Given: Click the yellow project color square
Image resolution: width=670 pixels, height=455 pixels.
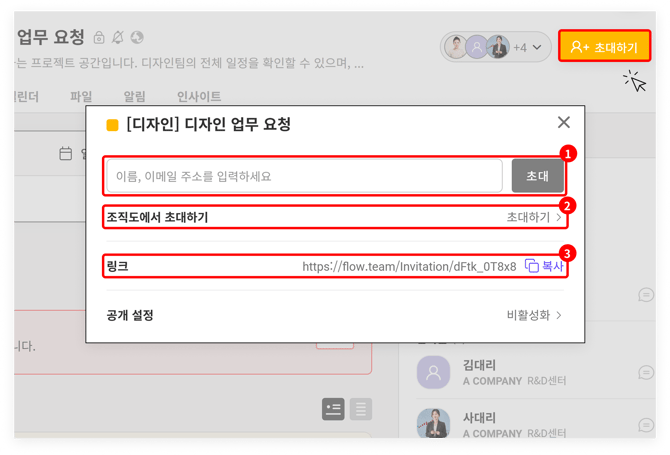Looking at the screenshot, I should [112, 126].
